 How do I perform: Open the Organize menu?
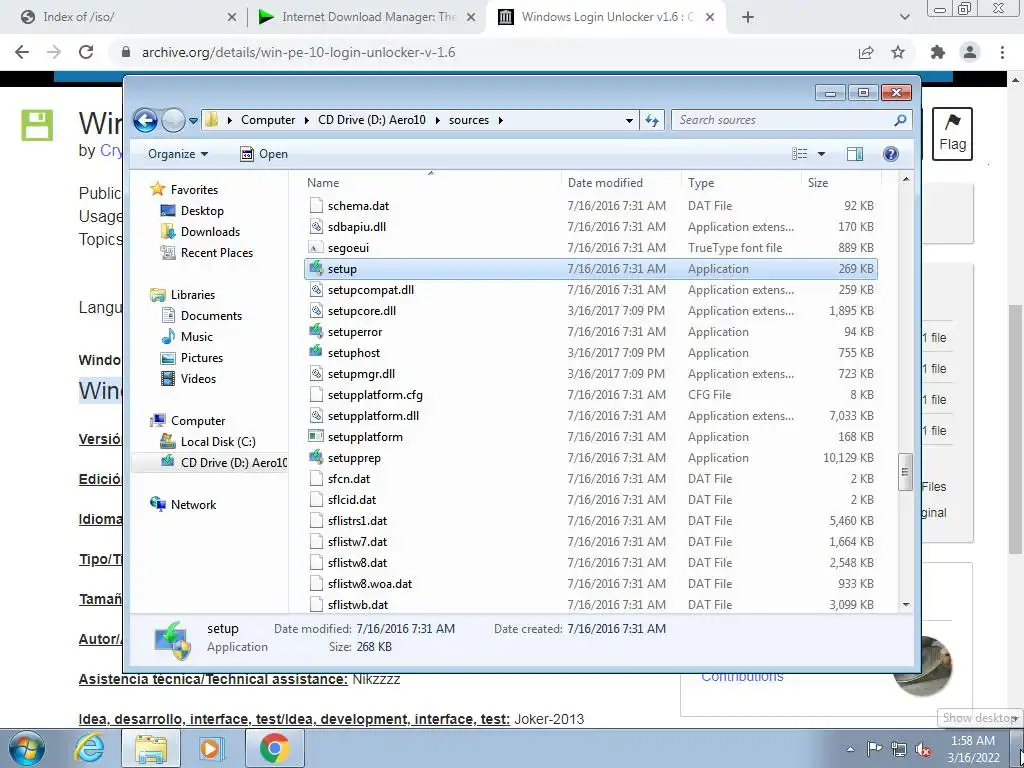click(178, 154)
